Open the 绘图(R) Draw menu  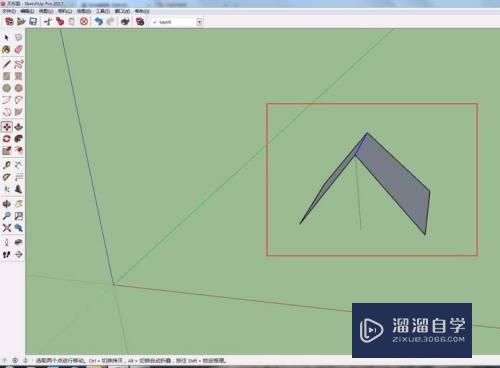(x=84, y=11)
